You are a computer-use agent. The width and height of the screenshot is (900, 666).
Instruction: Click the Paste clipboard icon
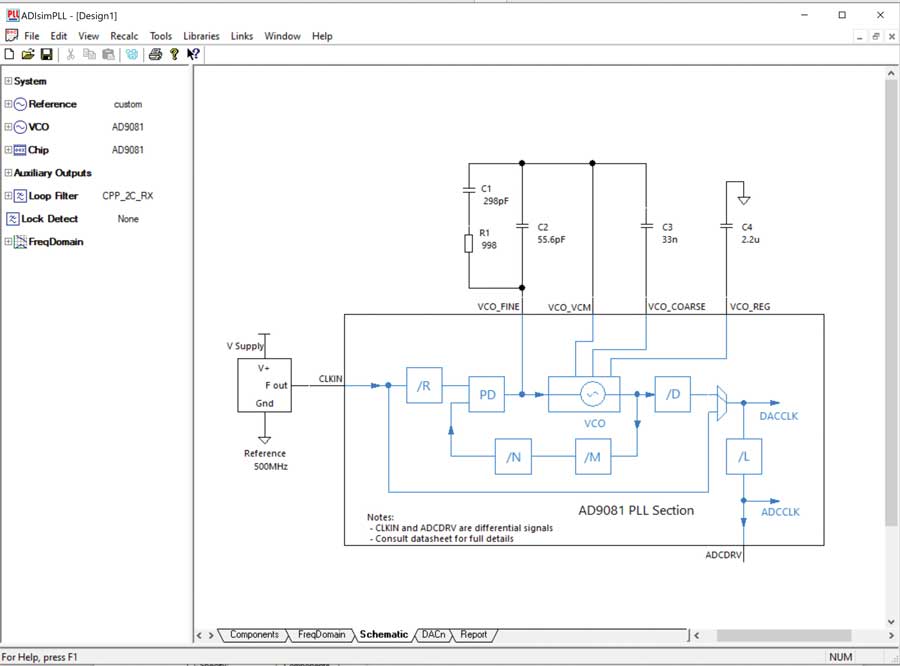pyautogui.click(x=108, y=54)
